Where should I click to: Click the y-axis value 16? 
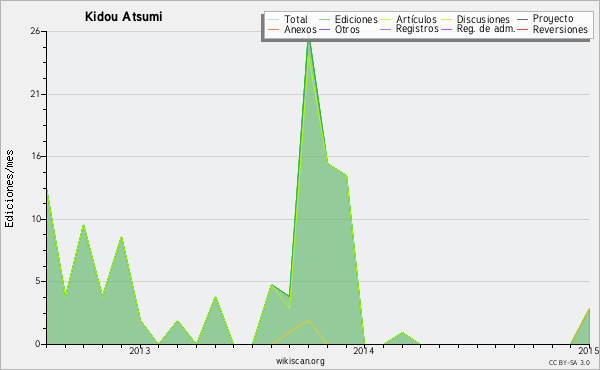pyautogui.click(x=35, y=156)
